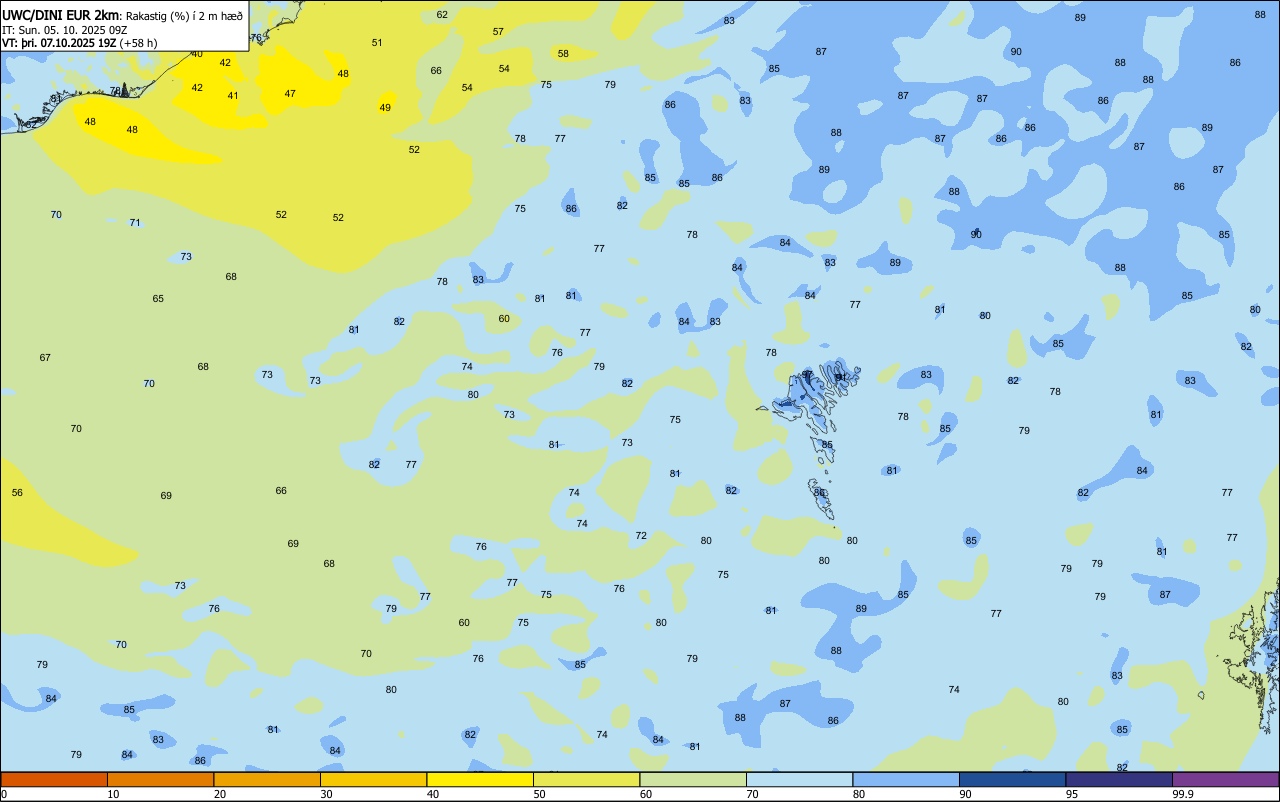
Task: Pick the 50–60 pale yellow legend swatch
Action: coord(586,779)
